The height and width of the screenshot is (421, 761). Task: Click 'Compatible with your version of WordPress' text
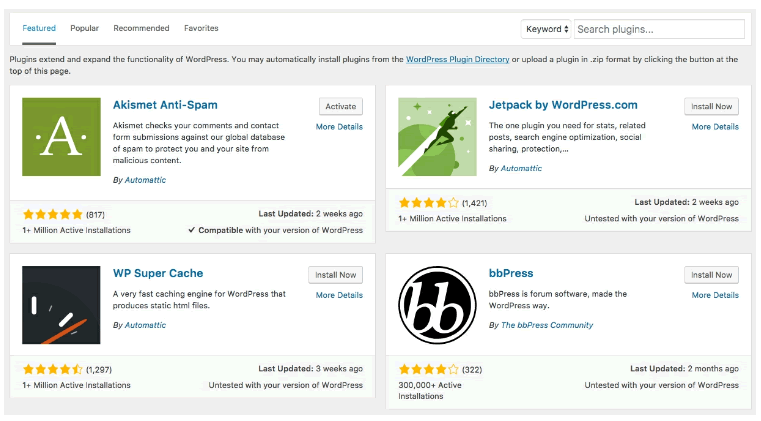(281, 230)
